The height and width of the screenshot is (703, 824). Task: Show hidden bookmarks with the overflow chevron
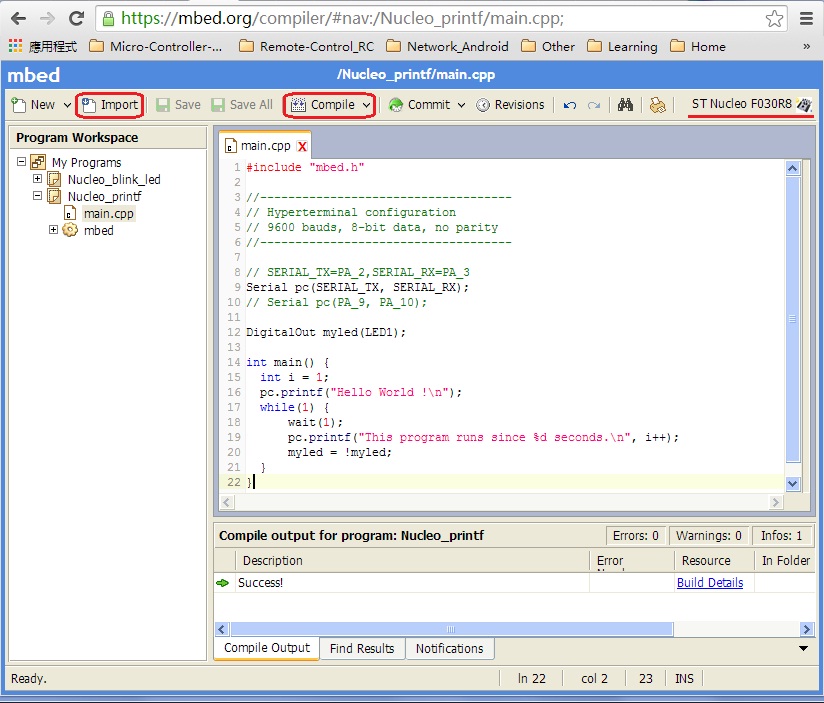(807, 47)
